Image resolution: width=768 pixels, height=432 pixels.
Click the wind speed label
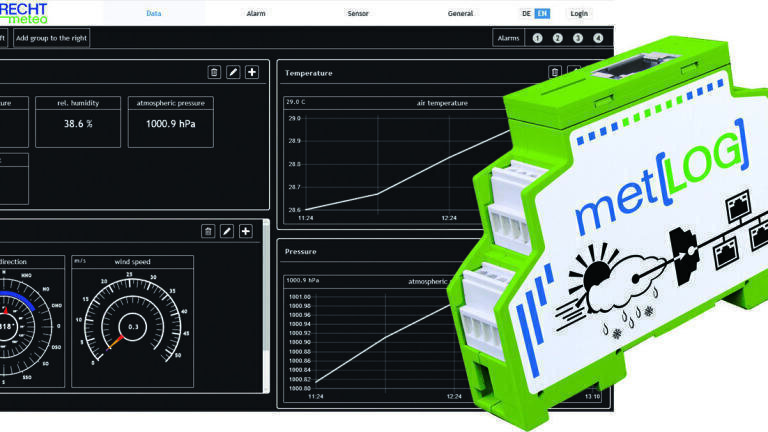(132, 262)
